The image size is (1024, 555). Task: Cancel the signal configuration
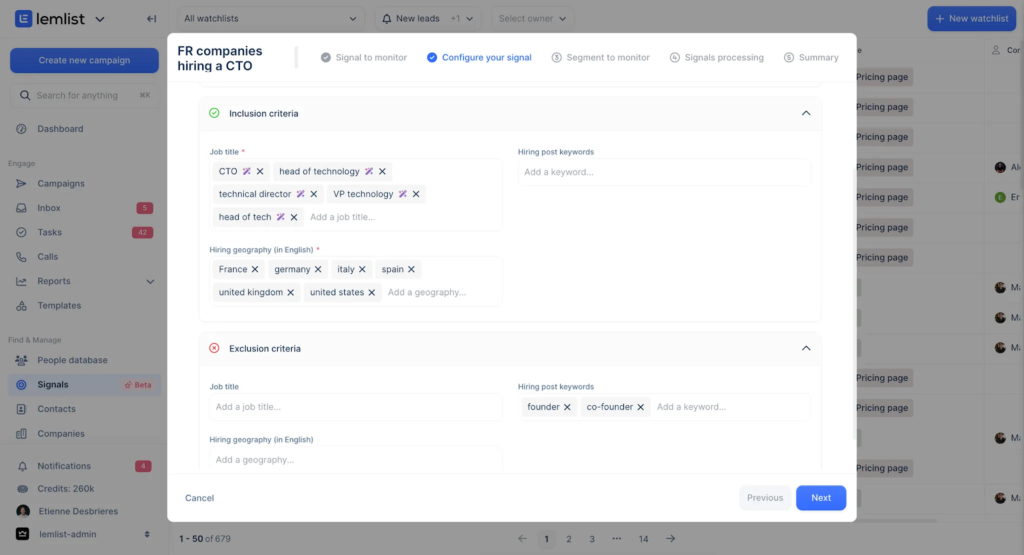tap(199, 498)
